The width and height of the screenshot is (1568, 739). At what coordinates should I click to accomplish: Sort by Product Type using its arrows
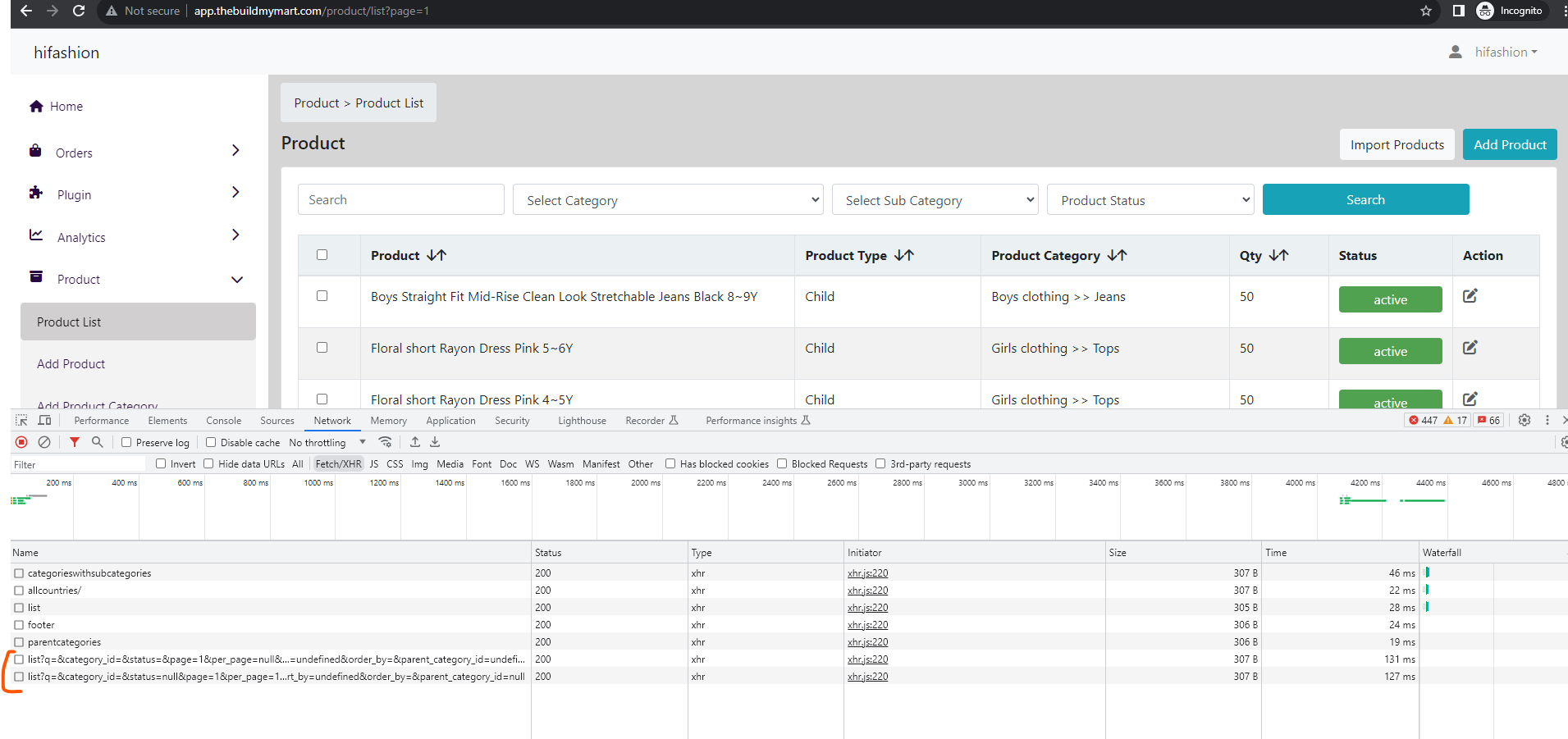tap(904, 255)
